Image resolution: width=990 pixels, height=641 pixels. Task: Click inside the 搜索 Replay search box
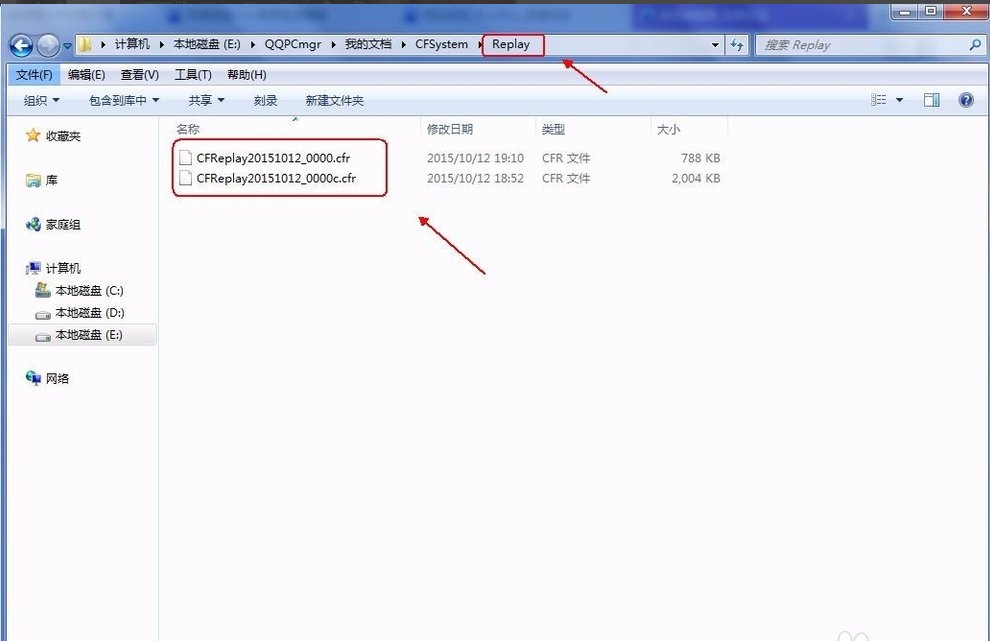860,44
